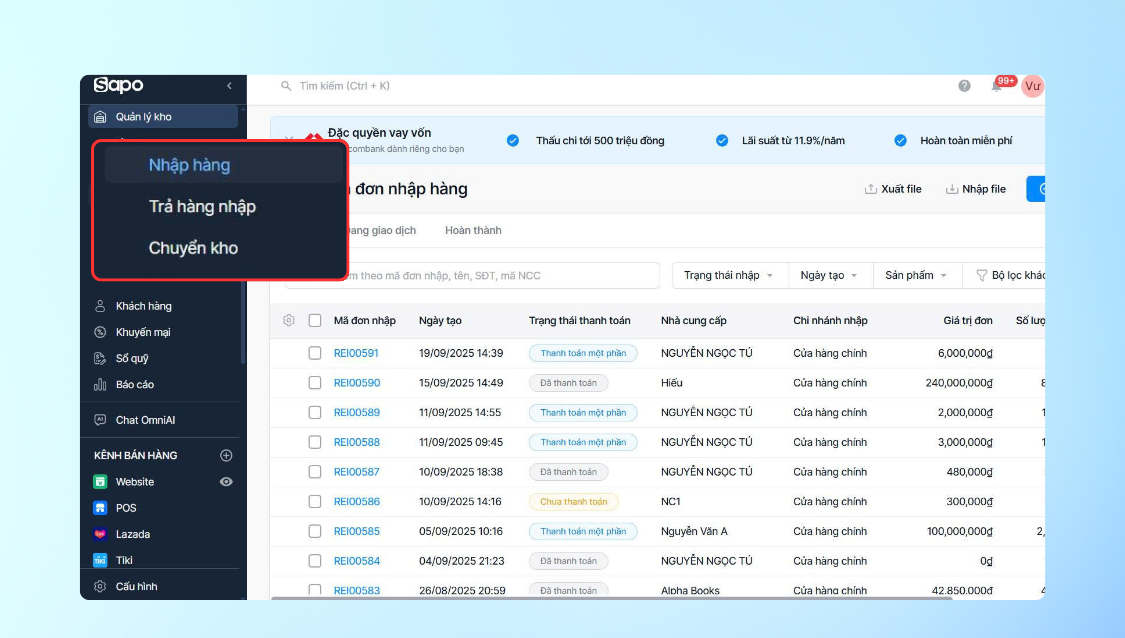
Task: Check the box for order REI00591
Action: 315,353
